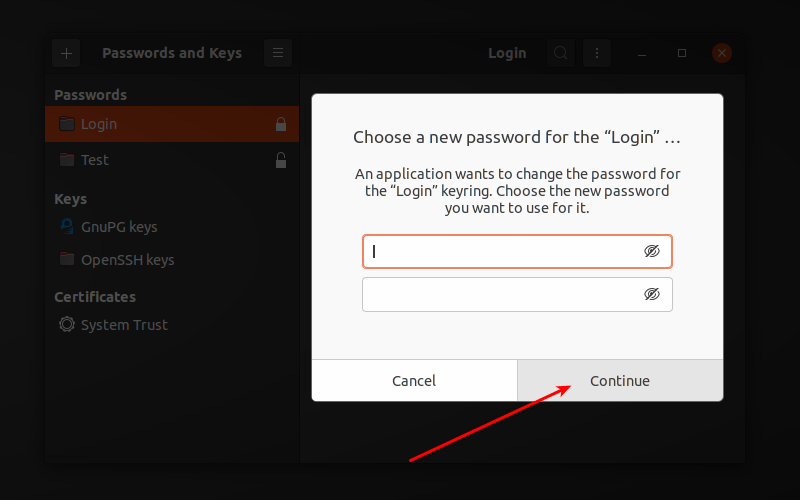
Task: Click the Continue button
Action: point(620,381)
